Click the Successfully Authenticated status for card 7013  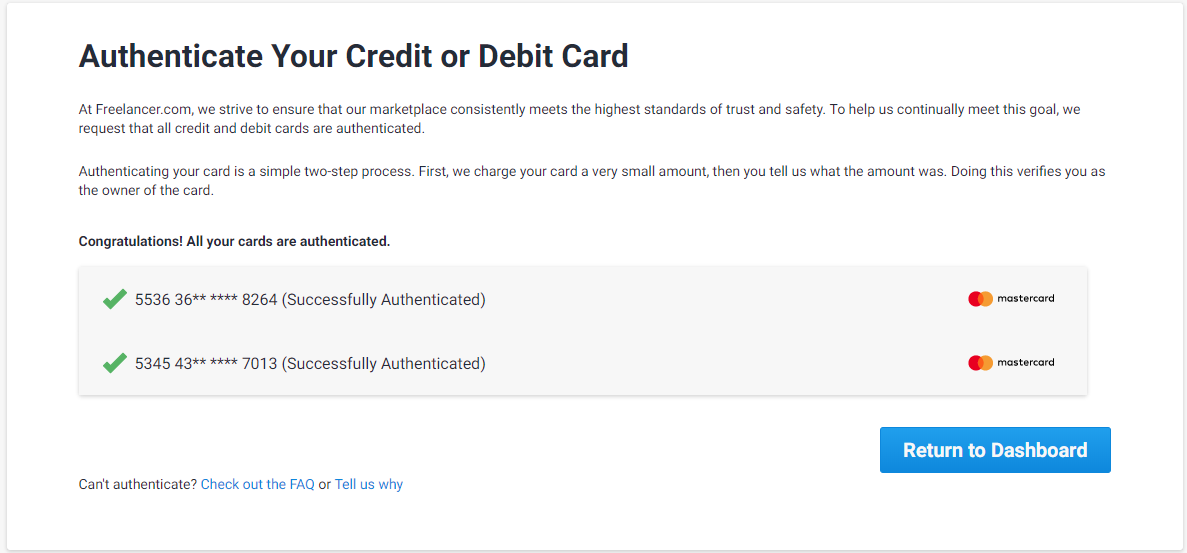pyautogui.click(x=384, y=364)
